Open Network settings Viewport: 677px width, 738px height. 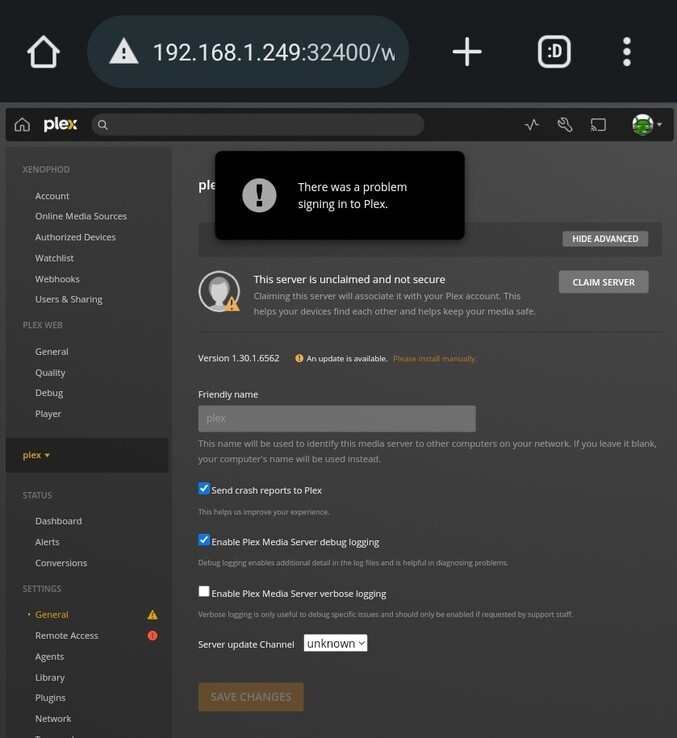point(53,719)
